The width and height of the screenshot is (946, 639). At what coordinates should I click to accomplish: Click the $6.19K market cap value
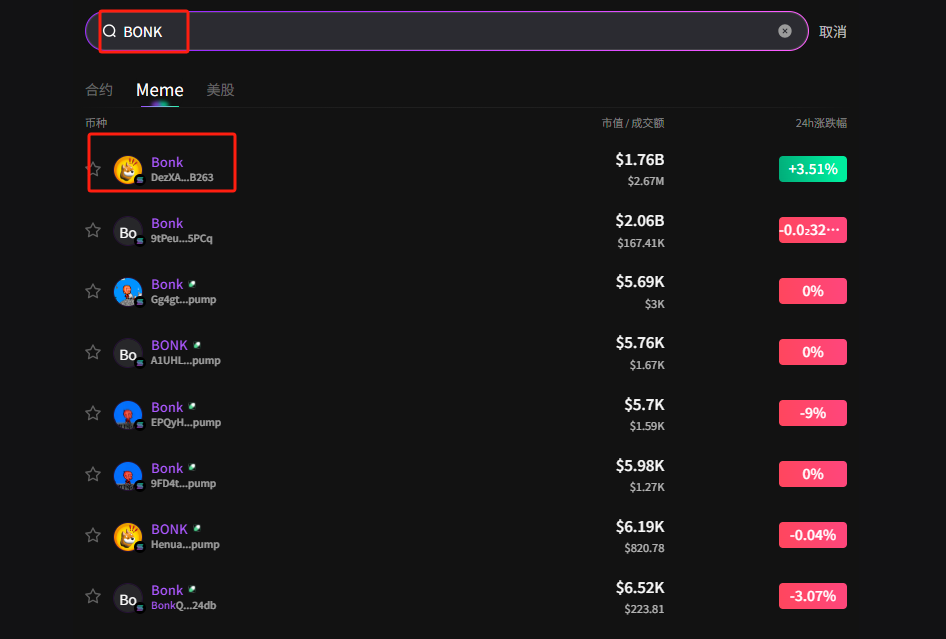[x=640, y=527]
